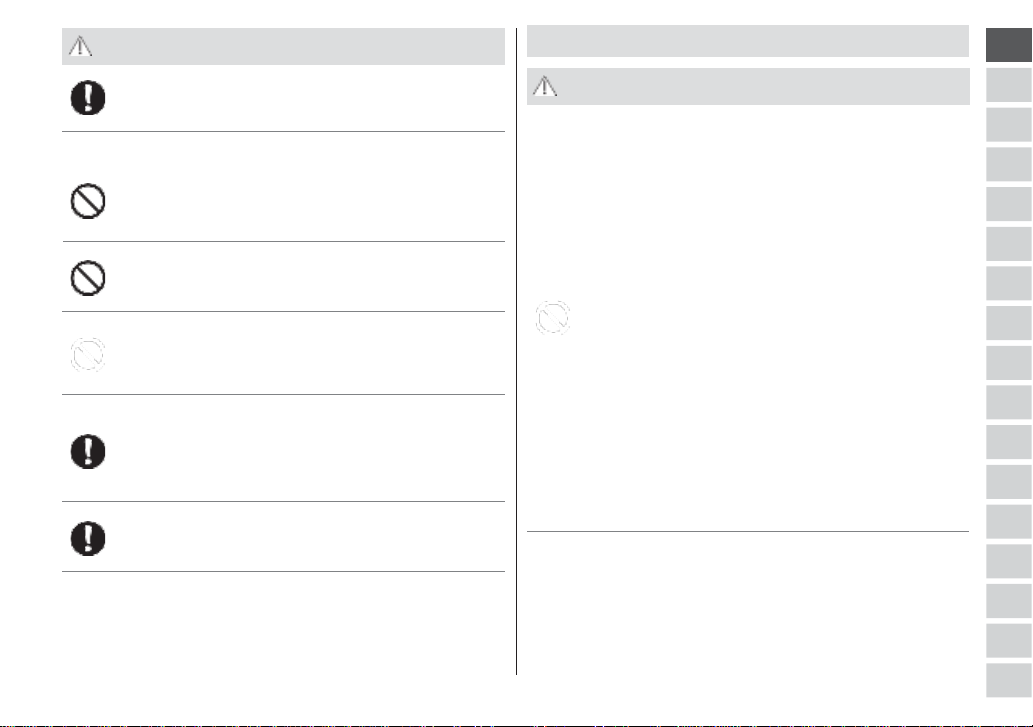This screenshot has height=727, width=1033.
Task: Click the lower solid prohibition circle icon
Action: pyautogui.click(x=88, y=278)
